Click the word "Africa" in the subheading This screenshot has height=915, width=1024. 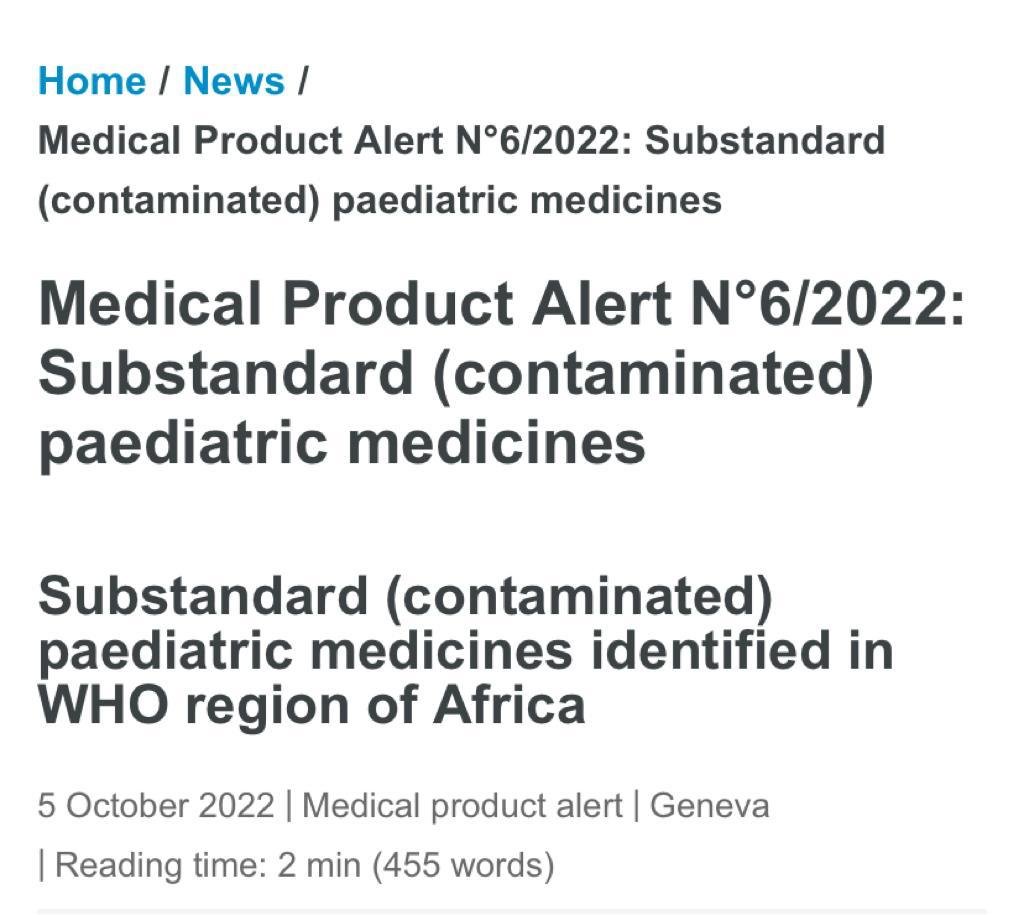tap(508, 706)
